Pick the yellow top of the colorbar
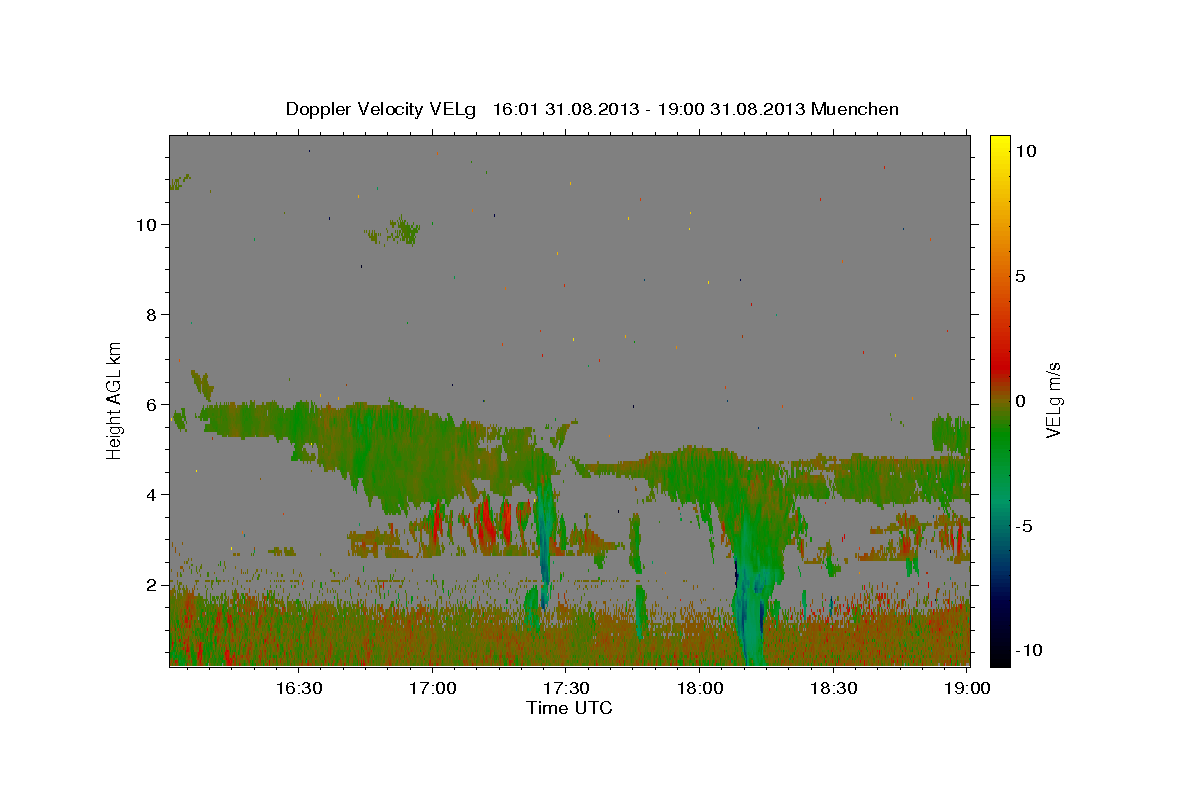Screen dimensions: 1200x800 [x=1000, y=145]
